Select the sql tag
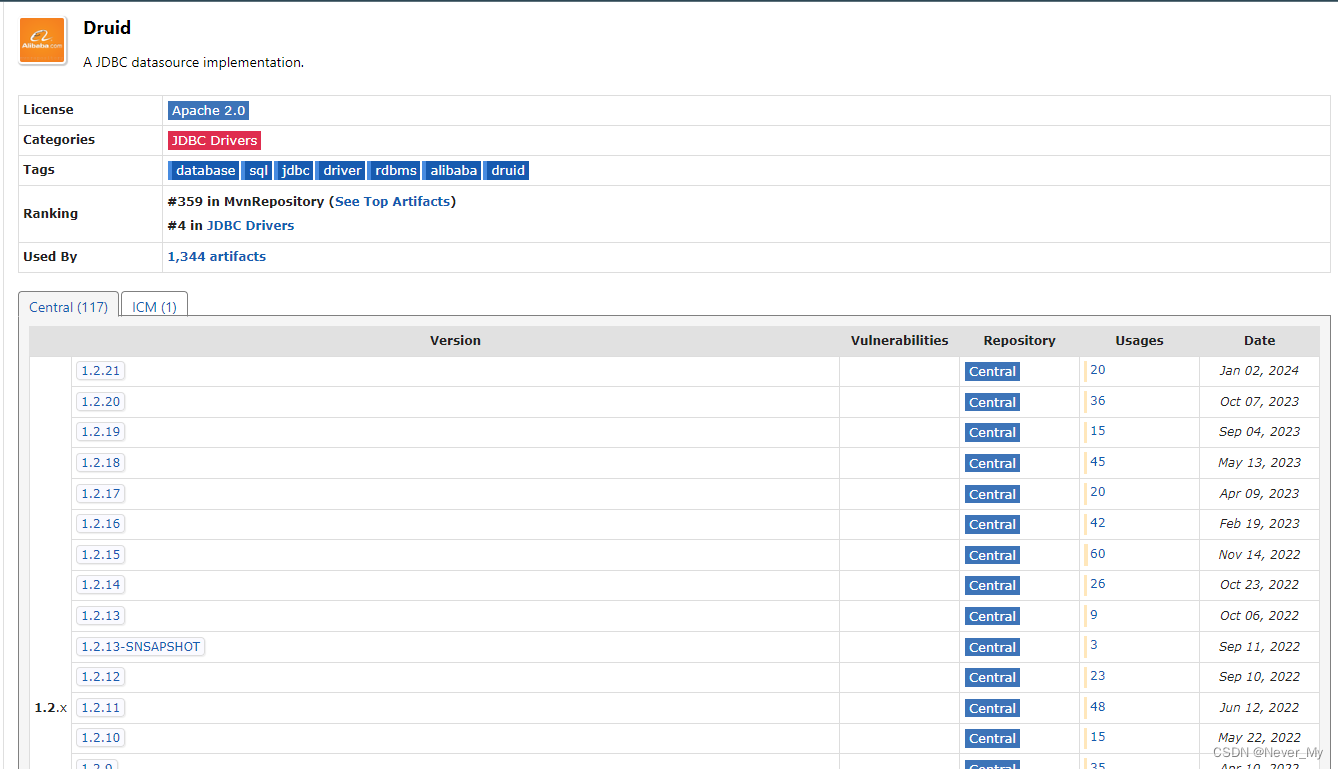The height and width of the screenshot is (769, 1338). click(258, 170)
